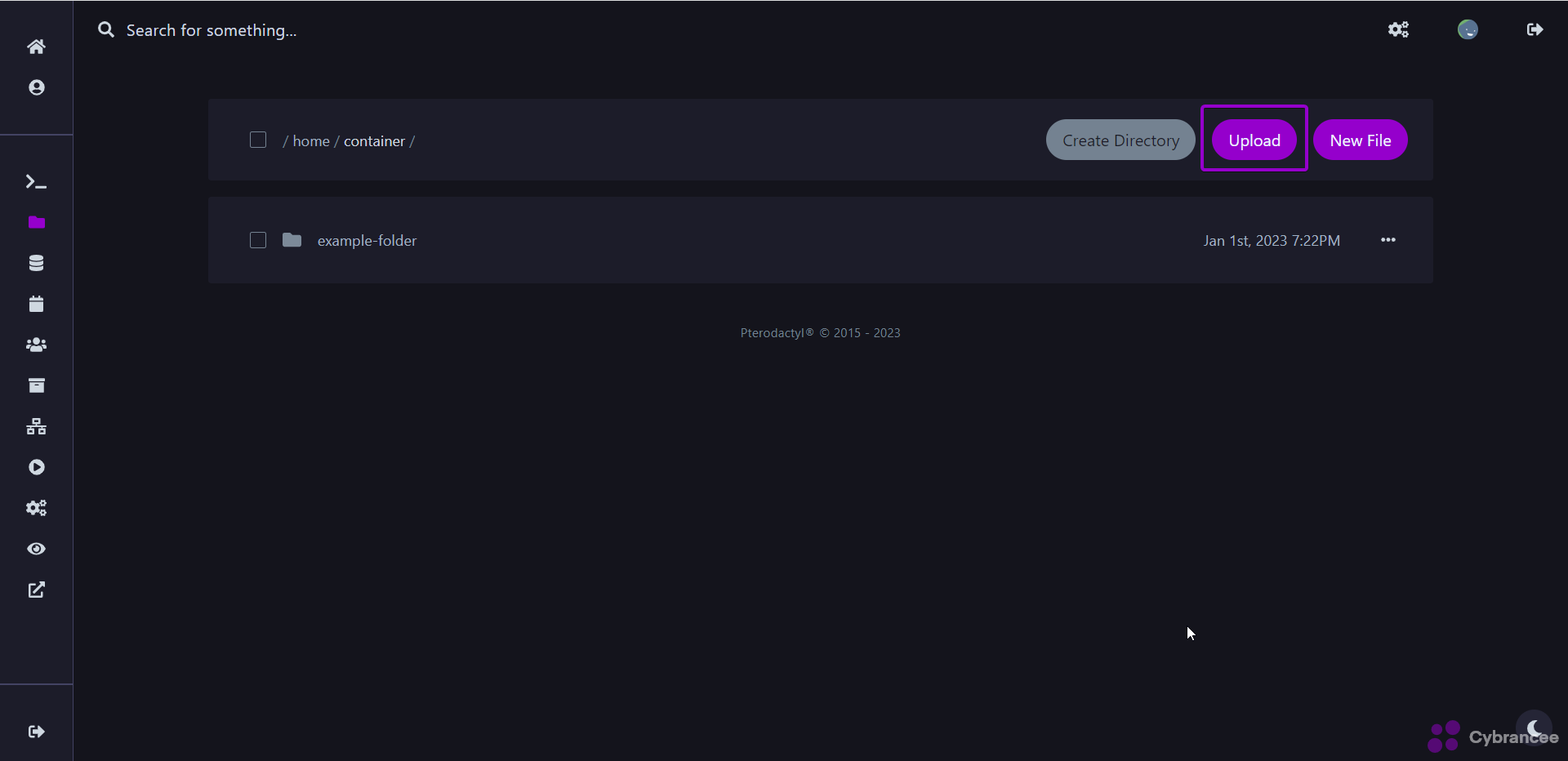Open the Network icon in sidebar
The width and height of the screenshot is (1568, 761).
pyautogui.click(x=36, y=426)
